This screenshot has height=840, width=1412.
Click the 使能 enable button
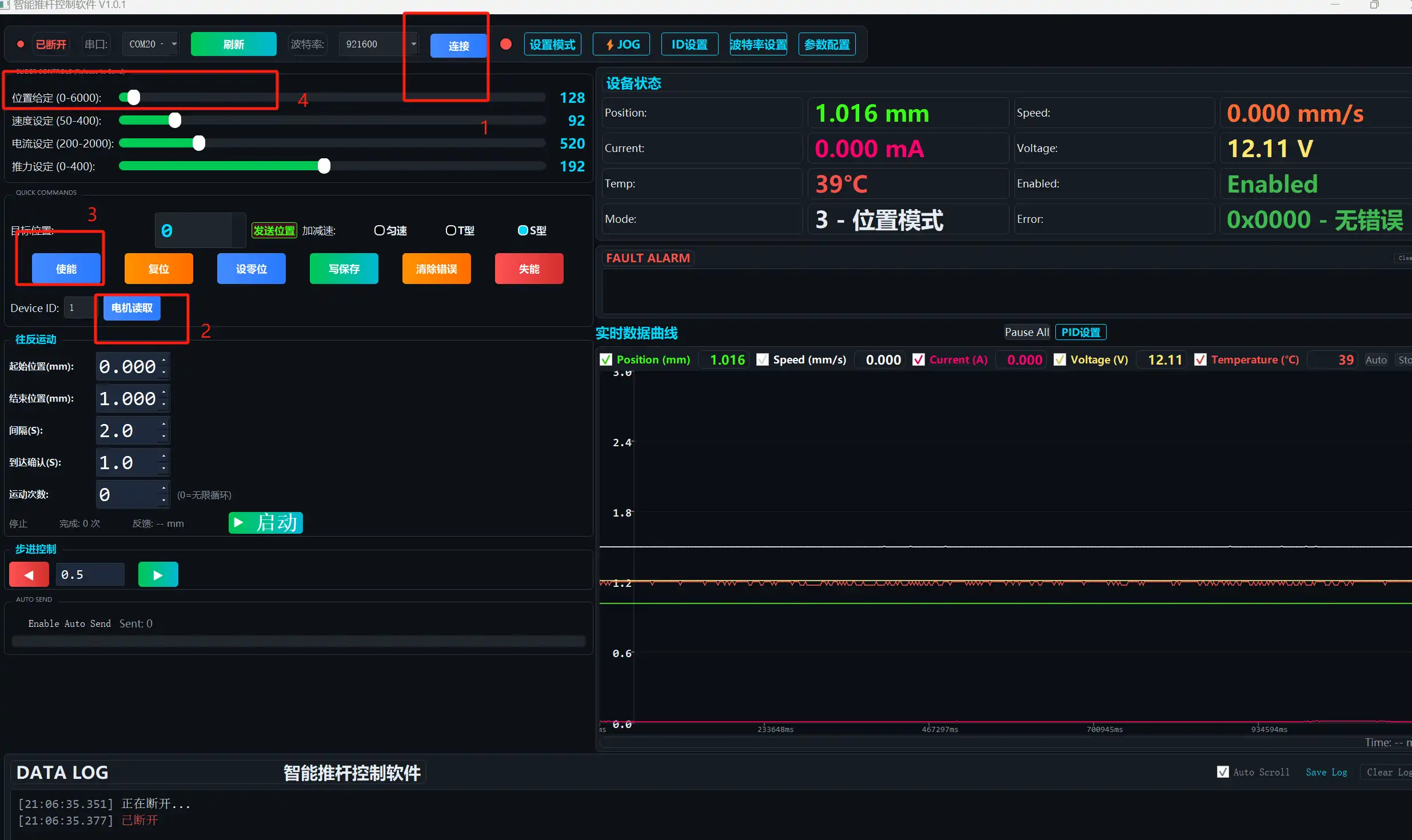(66, 269)
